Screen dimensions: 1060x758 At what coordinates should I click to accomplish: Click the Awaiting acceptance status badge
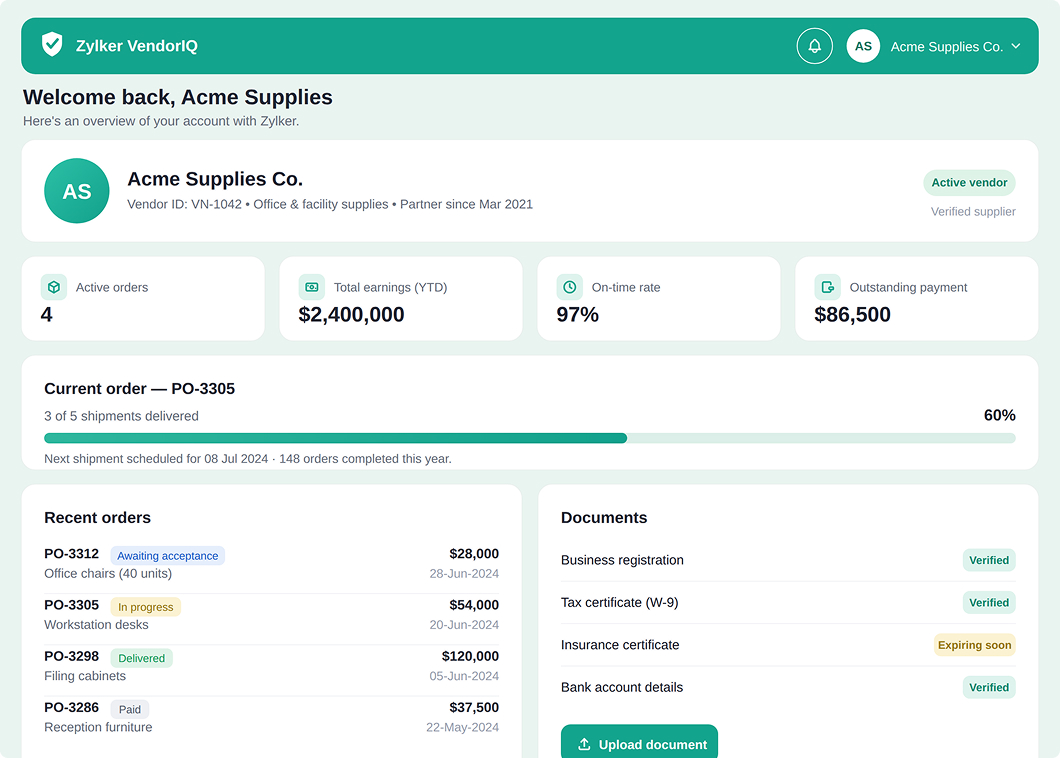click(168, 556)
